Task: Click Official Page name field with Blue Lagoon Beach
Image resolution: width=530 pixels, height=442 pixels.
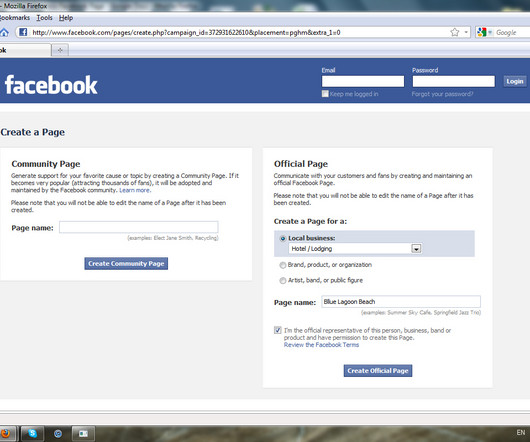Action: pyautogui.click(x=401, y=301)
